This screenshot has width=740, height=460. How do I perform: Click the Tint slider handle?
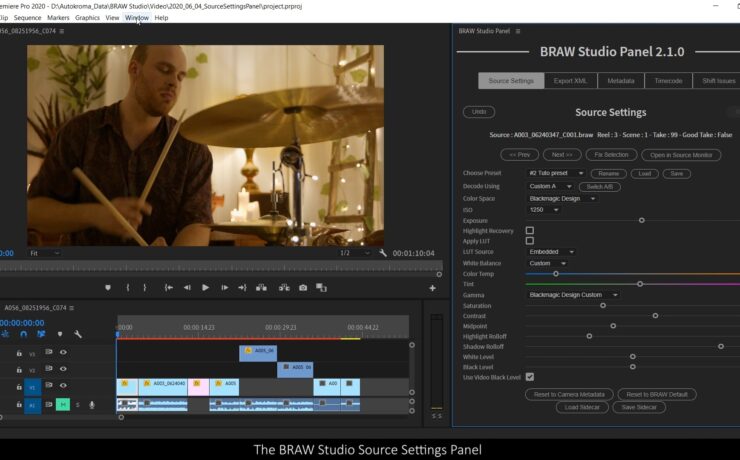pos(640,284)
